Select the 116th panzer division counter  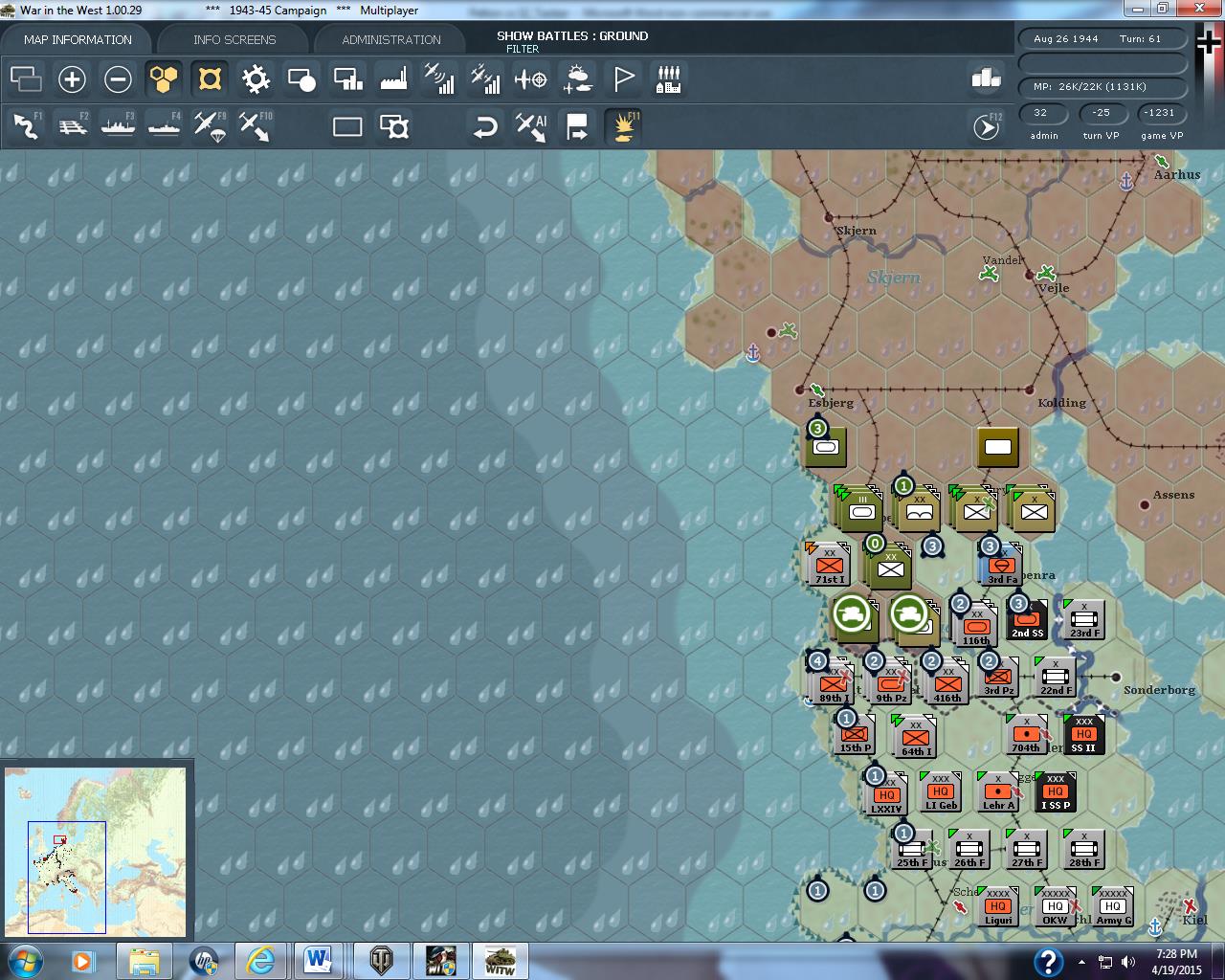pos(975,626)
